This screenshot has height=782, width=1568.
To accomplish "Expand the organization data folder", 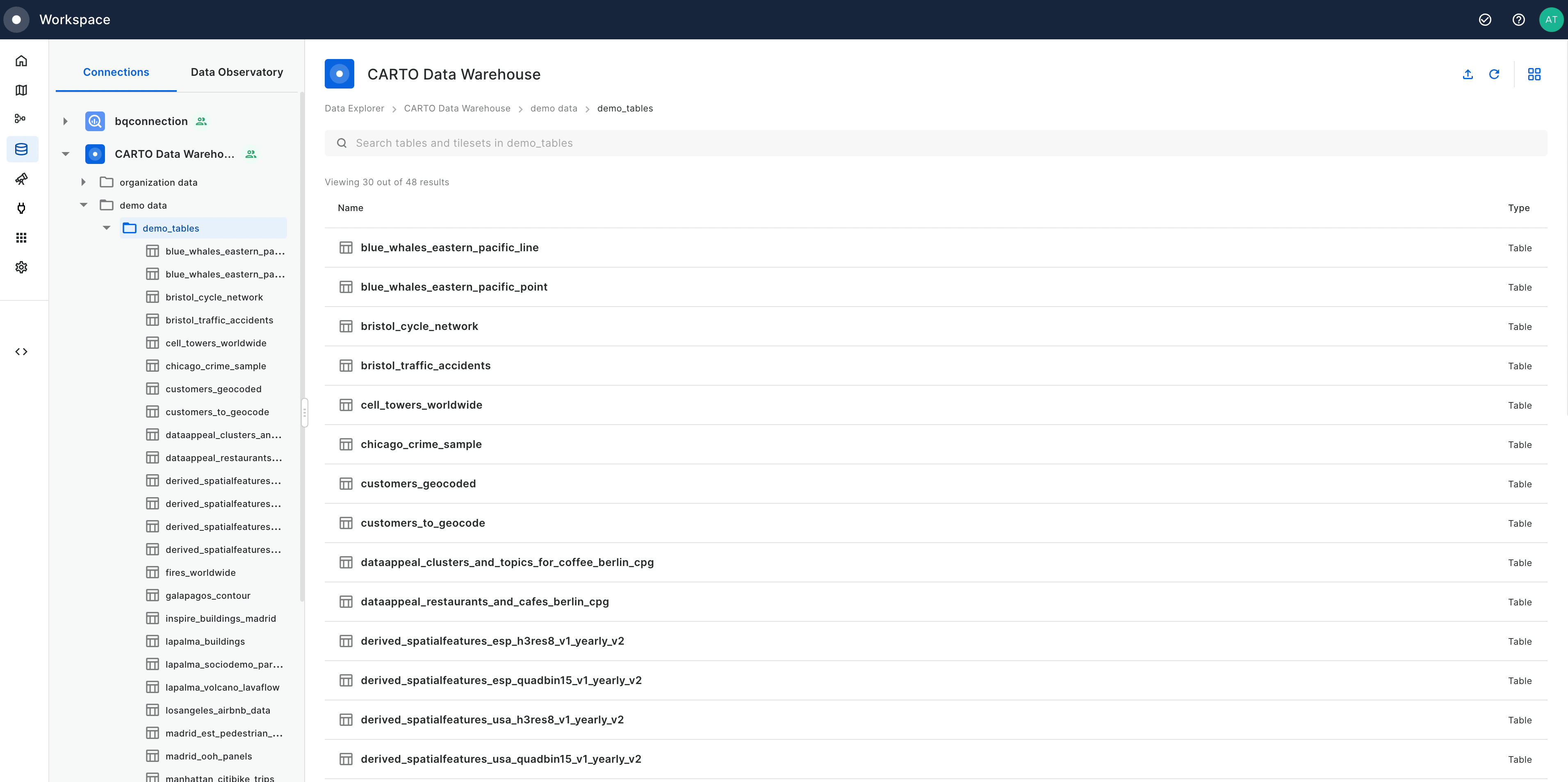I will (83, 182).
